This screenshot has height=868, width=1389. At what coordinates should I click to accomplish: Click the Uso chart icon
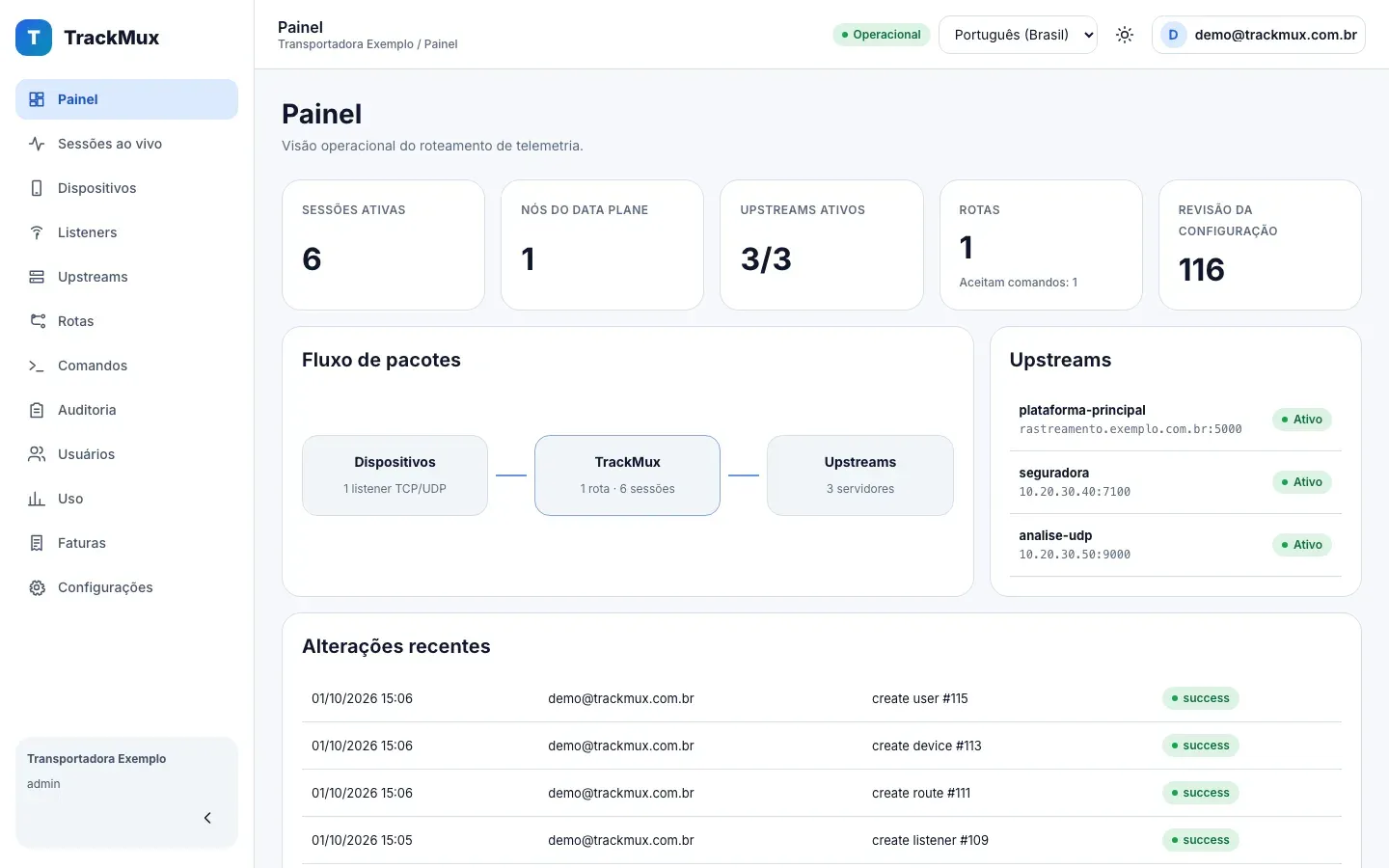[x=37, y=499]
